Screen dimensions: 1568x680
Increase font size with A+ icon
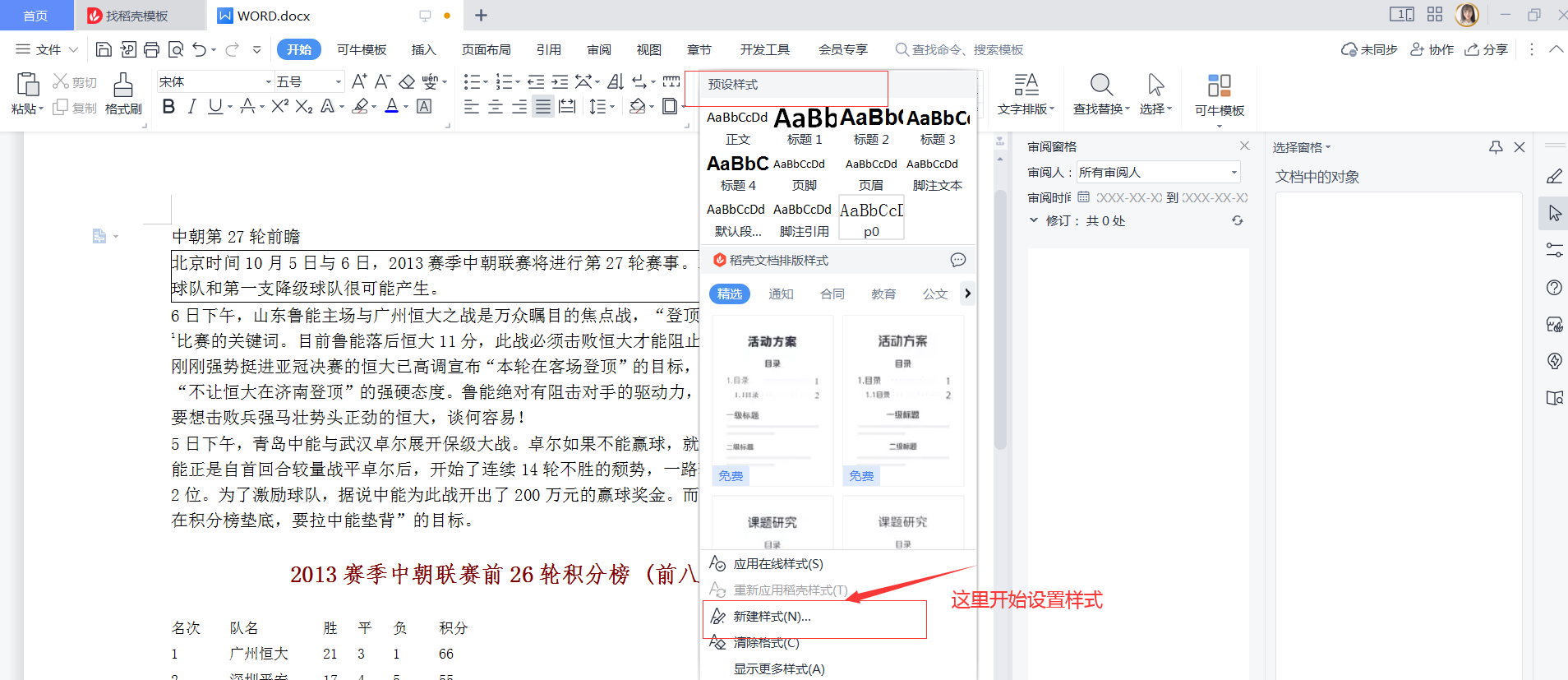coord(359,81)
